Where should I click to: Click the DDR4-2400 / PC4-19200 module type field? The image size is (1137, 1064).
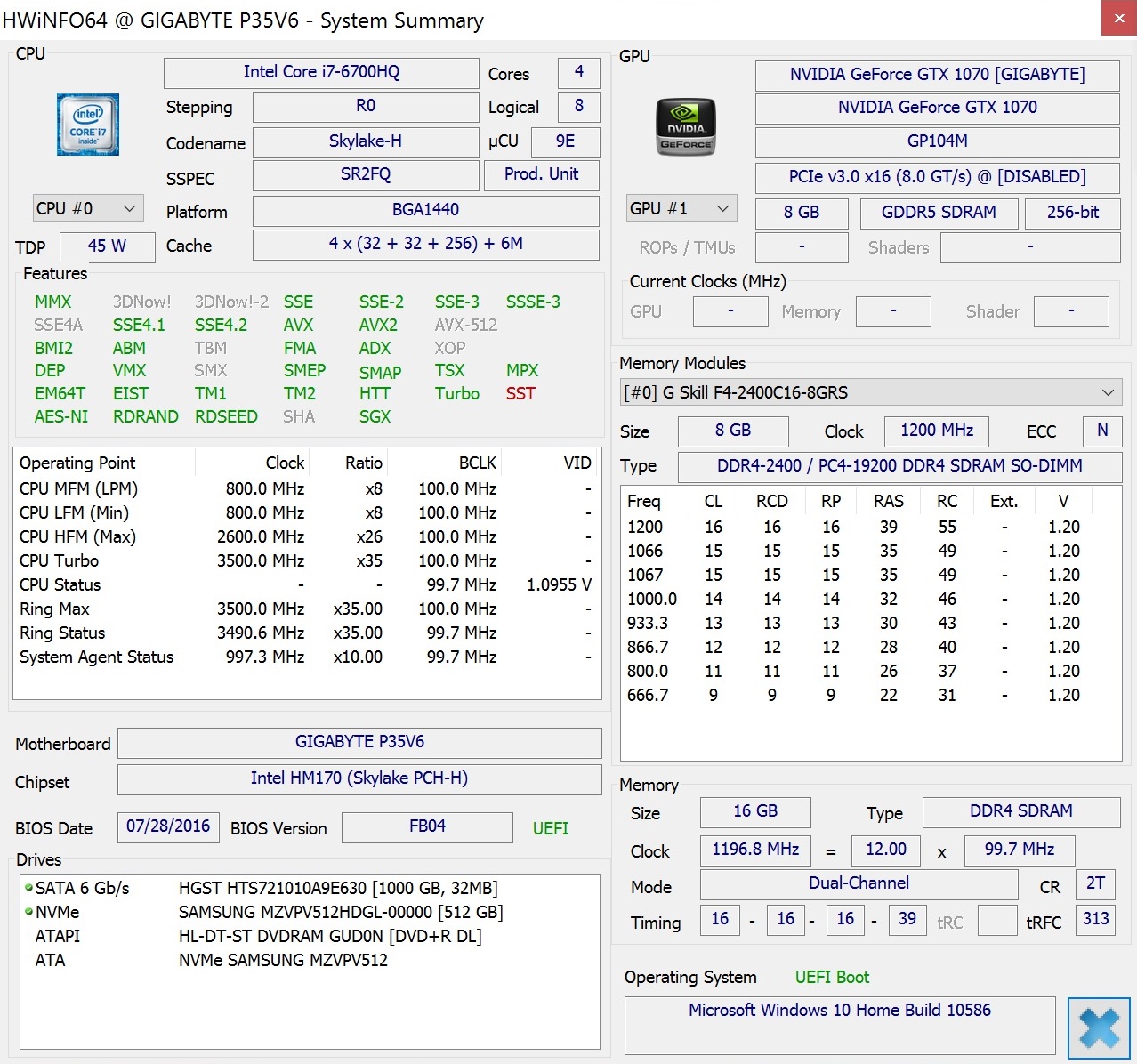(899, 467)
